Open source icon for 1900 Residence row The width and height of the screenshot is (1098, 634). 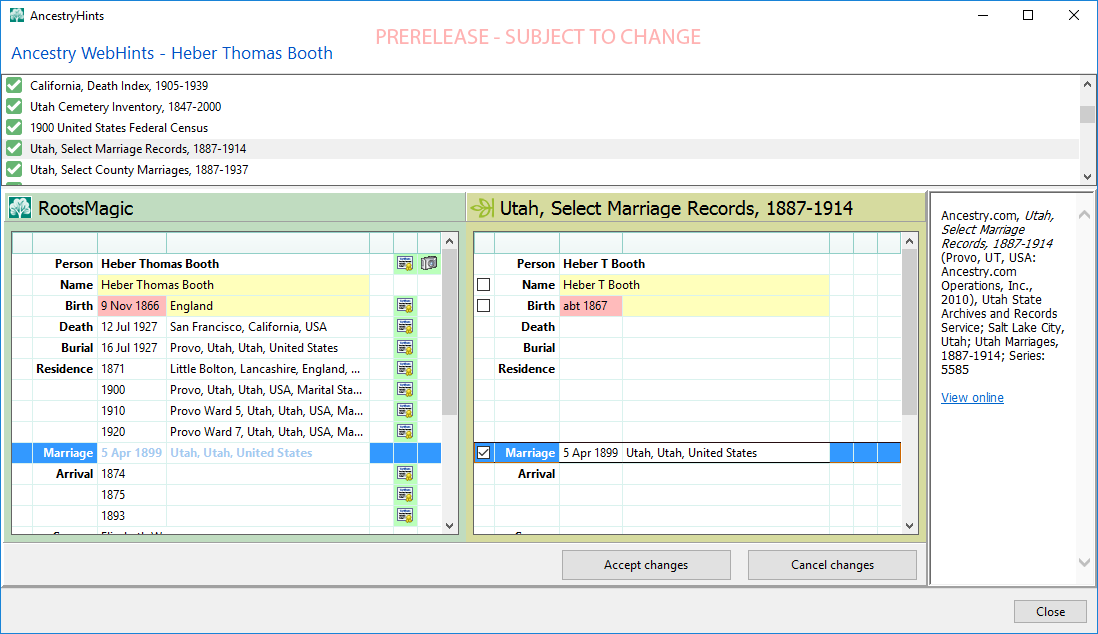pyautogui.click(x=405, y=390)
